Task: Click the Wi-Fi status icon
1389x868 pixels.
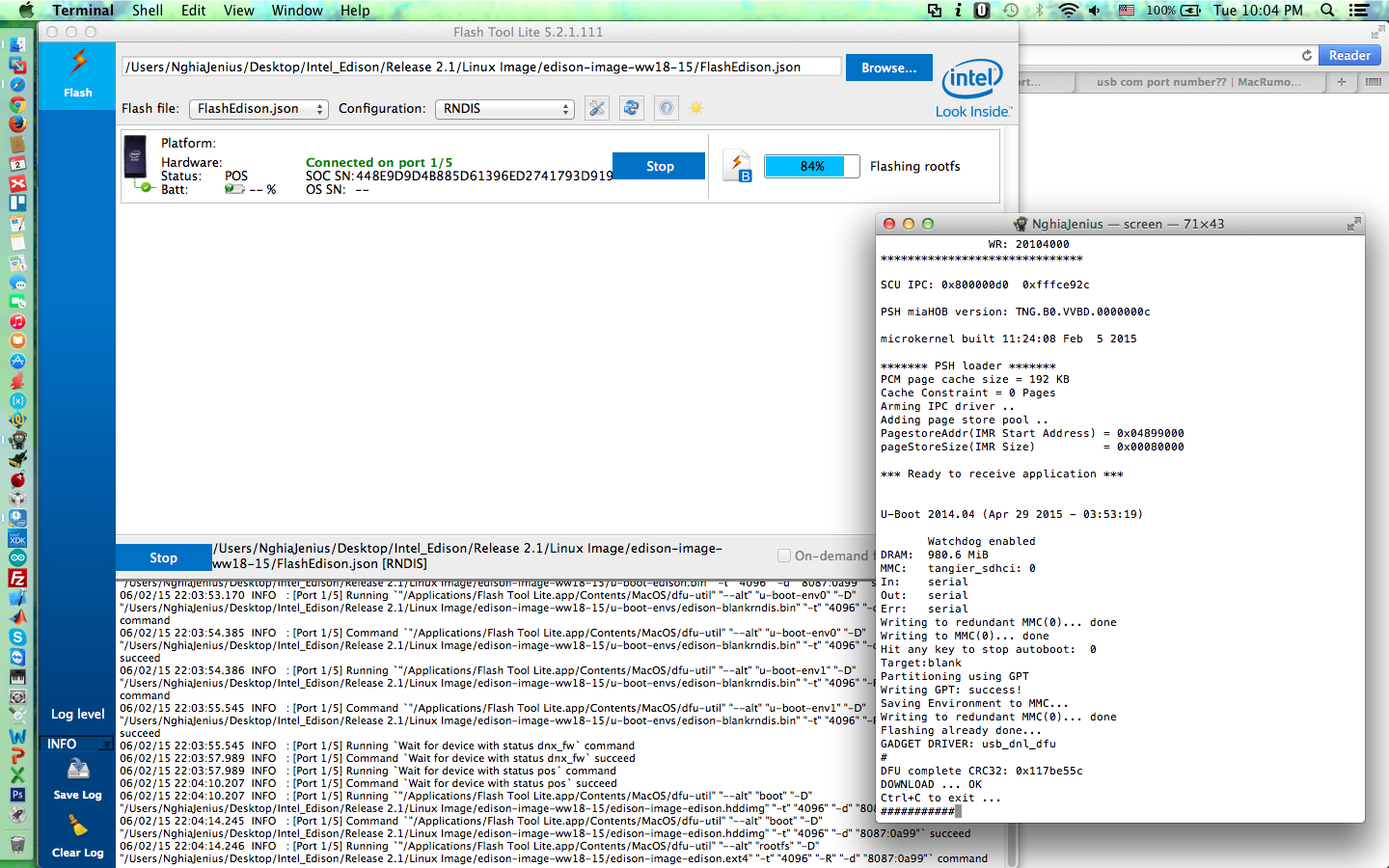Action: point(1068,11)
